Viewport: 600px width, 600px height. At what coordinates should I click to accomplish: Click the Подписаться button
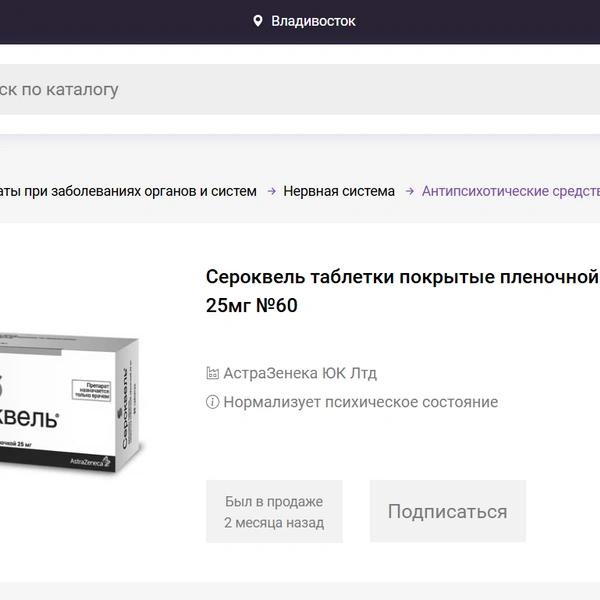pos(448,511)
